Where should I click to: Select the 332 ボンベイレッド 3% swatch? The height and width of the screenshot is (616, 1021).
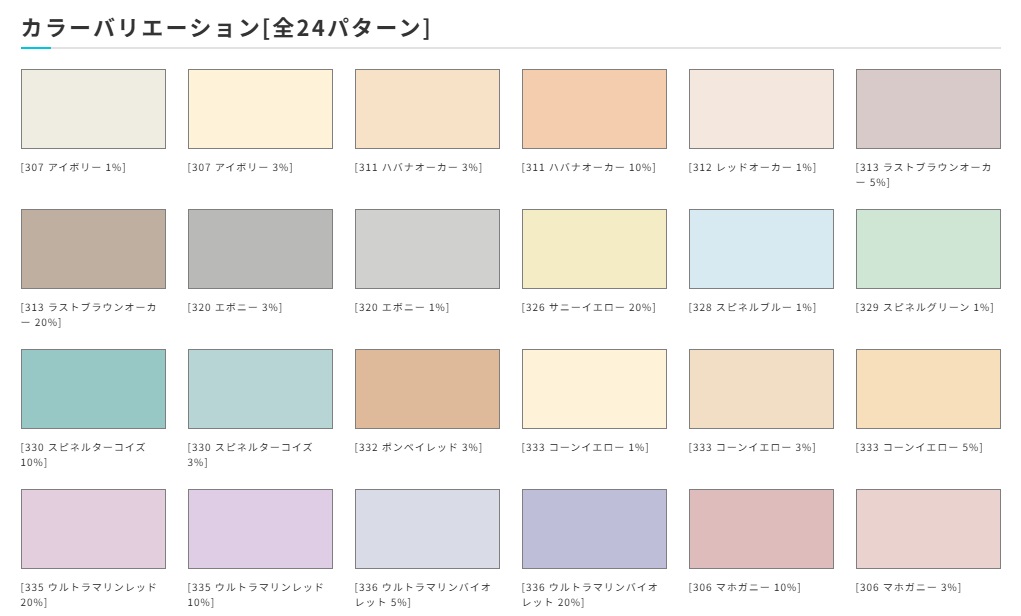(x=427, y=389)
